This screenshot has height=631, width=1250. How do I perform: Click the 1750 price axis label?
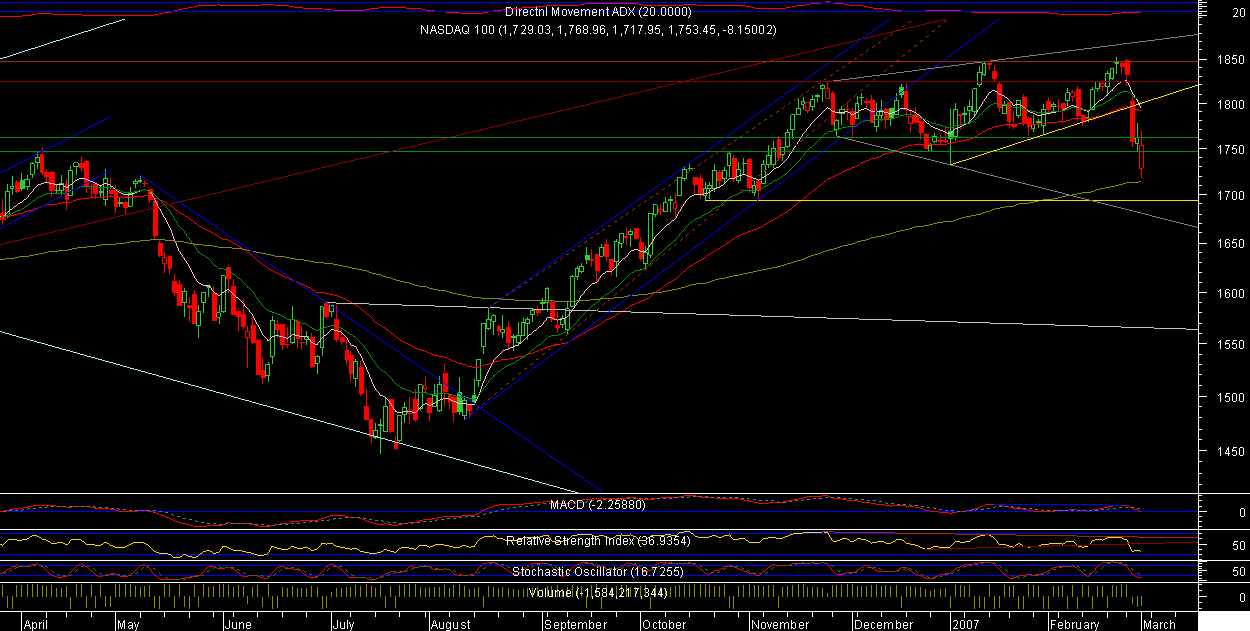tap(1230, 150)
